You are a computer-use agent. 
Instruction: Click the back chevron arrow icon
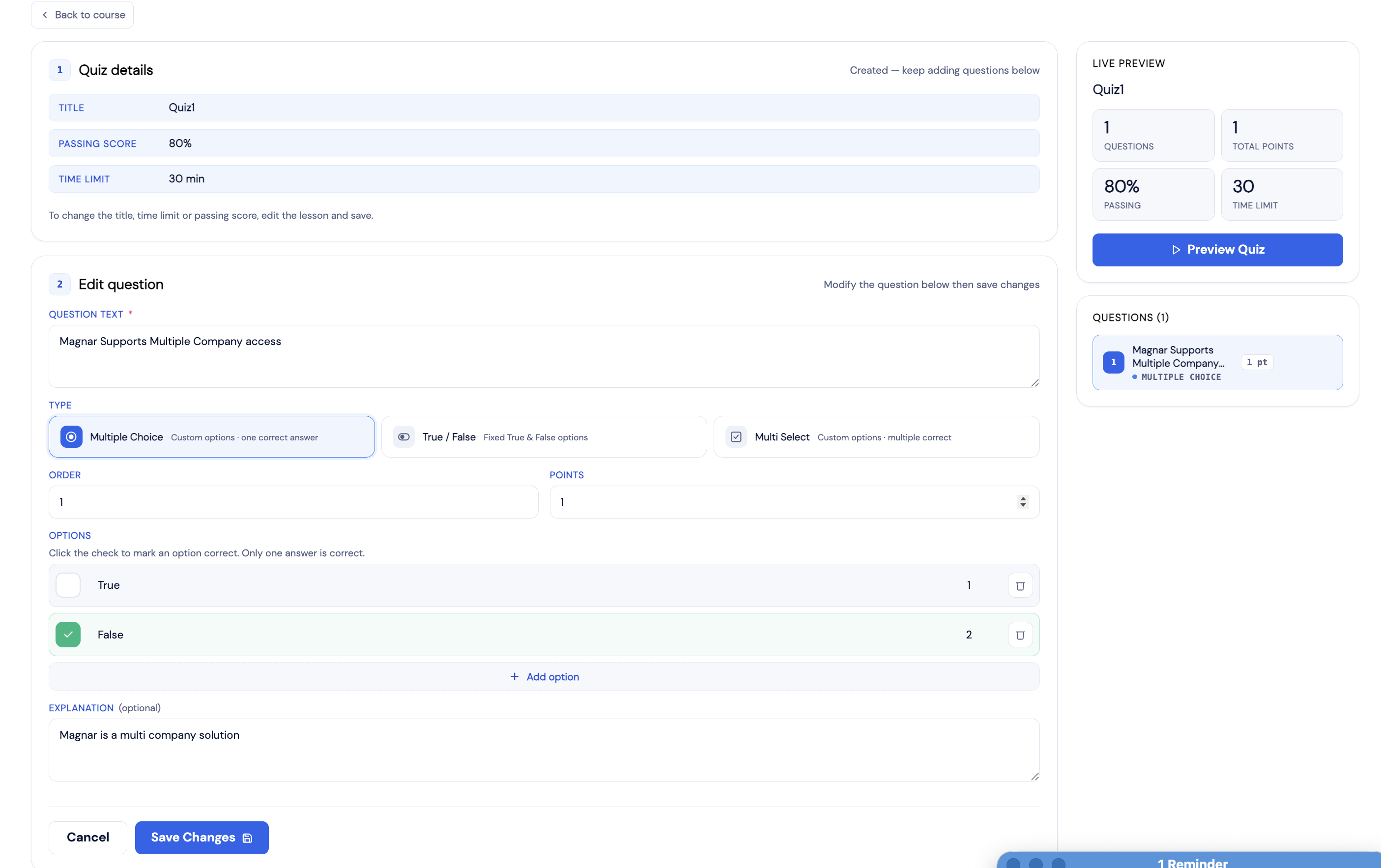point(45,14)
